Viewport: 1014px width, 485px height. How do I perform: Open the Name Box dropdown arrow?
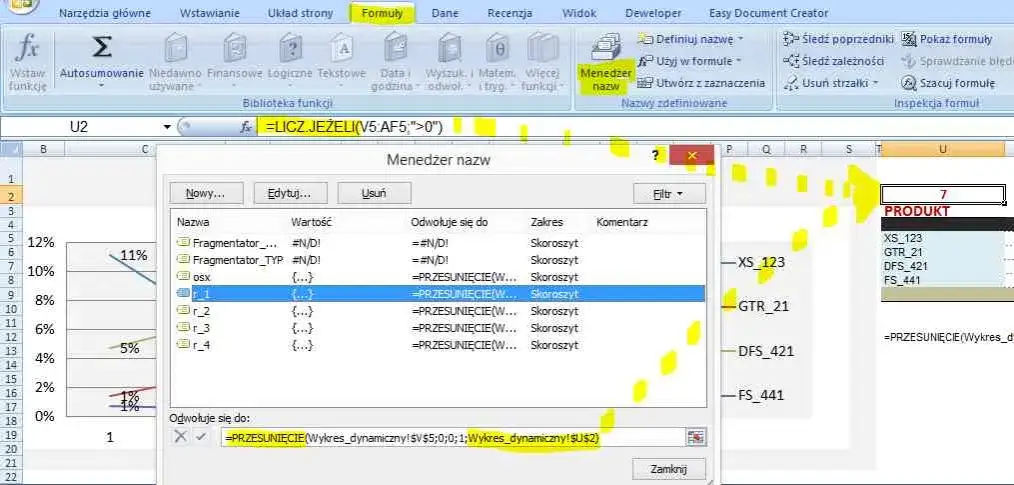[x=167, y=127]
